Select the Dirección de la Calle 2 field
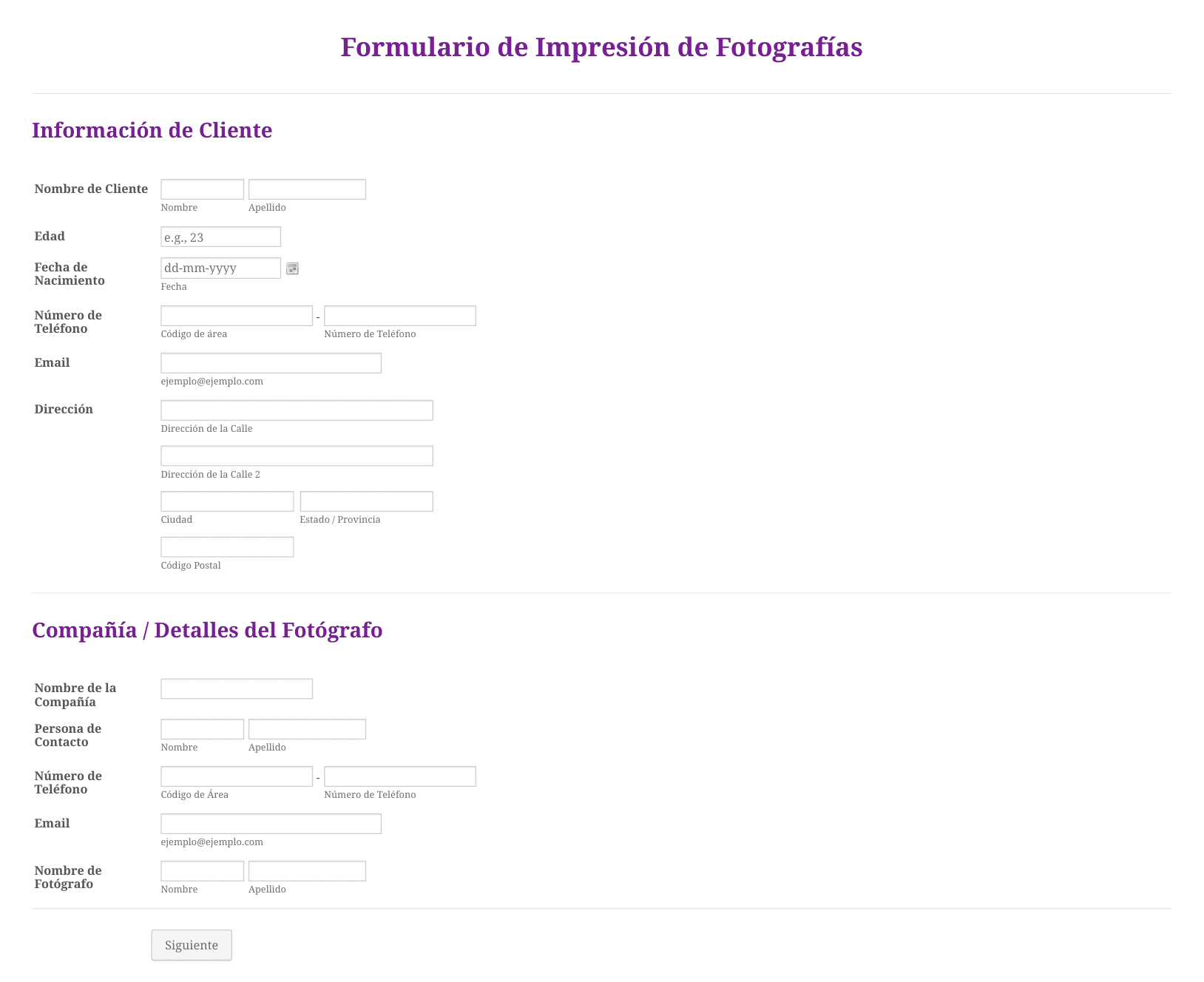The height and width of the screenshot is (982, 1204). point(297,456)
